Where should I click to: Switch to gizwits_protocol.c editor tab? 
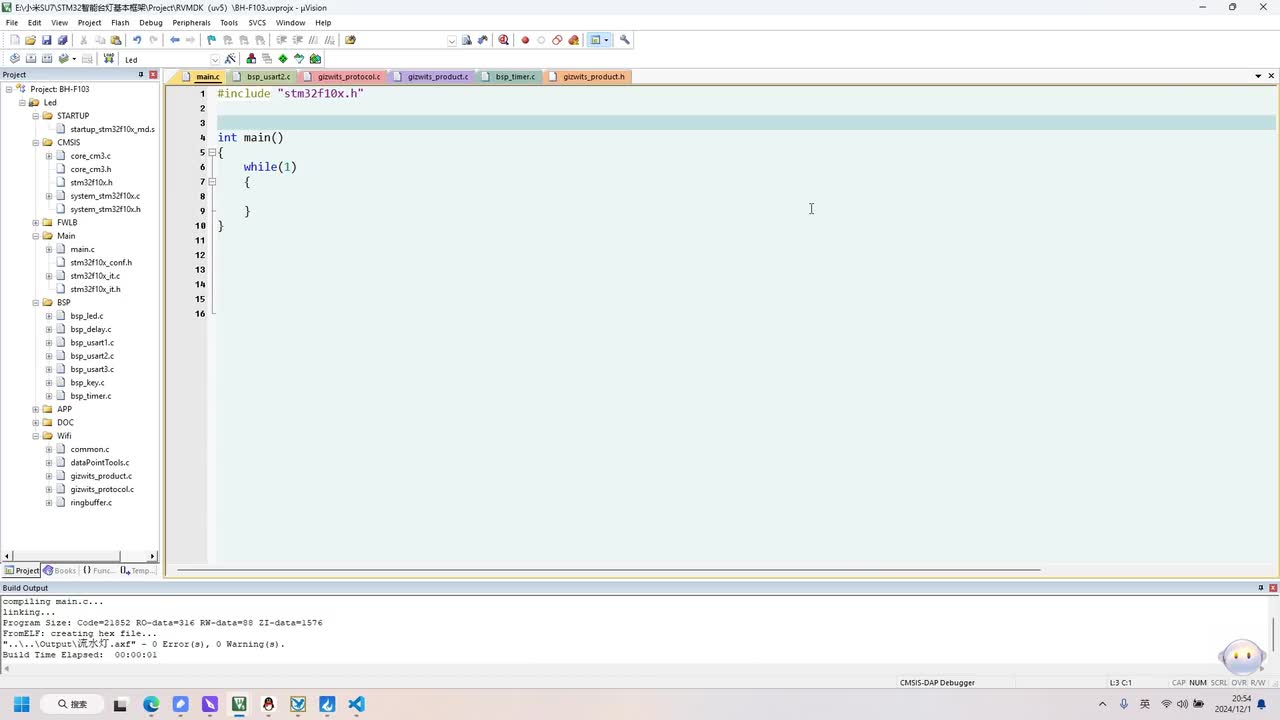[x=342, y=77]
